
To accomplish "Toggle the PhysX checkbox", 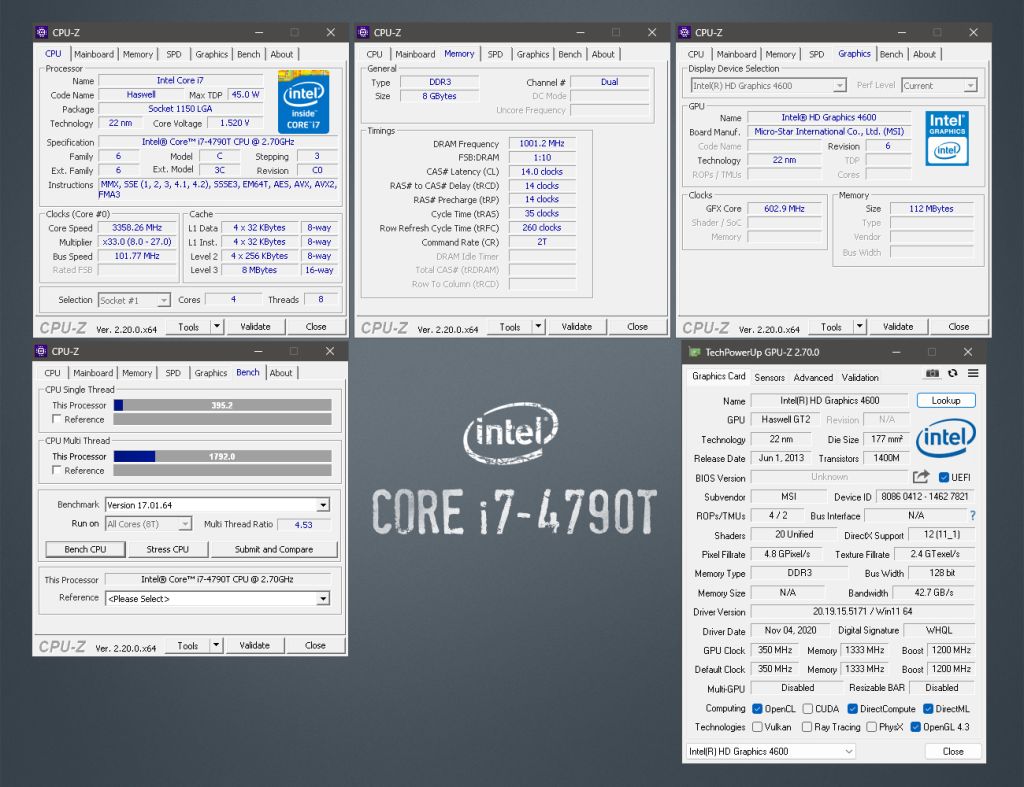I will 872,727.
